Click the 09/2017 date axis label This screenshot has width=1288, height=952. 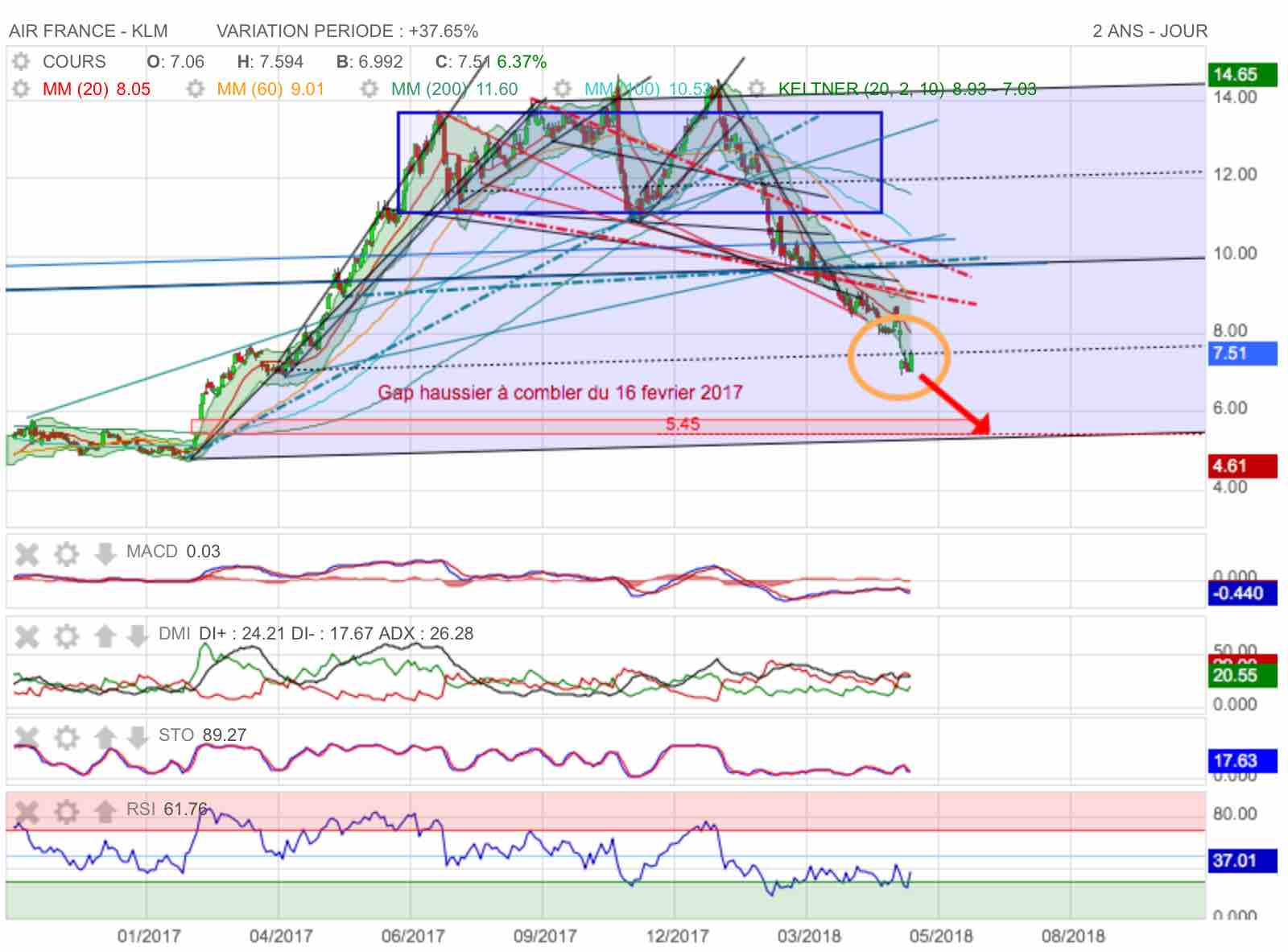[x=545, y=937]
